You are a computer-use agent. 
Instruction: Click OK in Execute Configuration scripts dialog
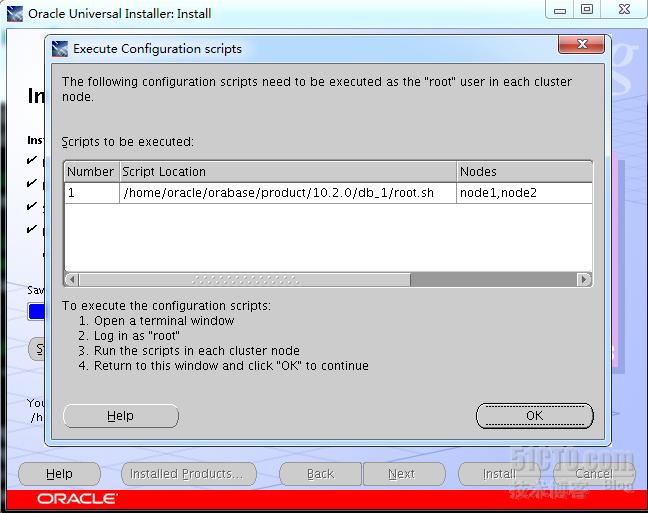click(x=534, y=415)
